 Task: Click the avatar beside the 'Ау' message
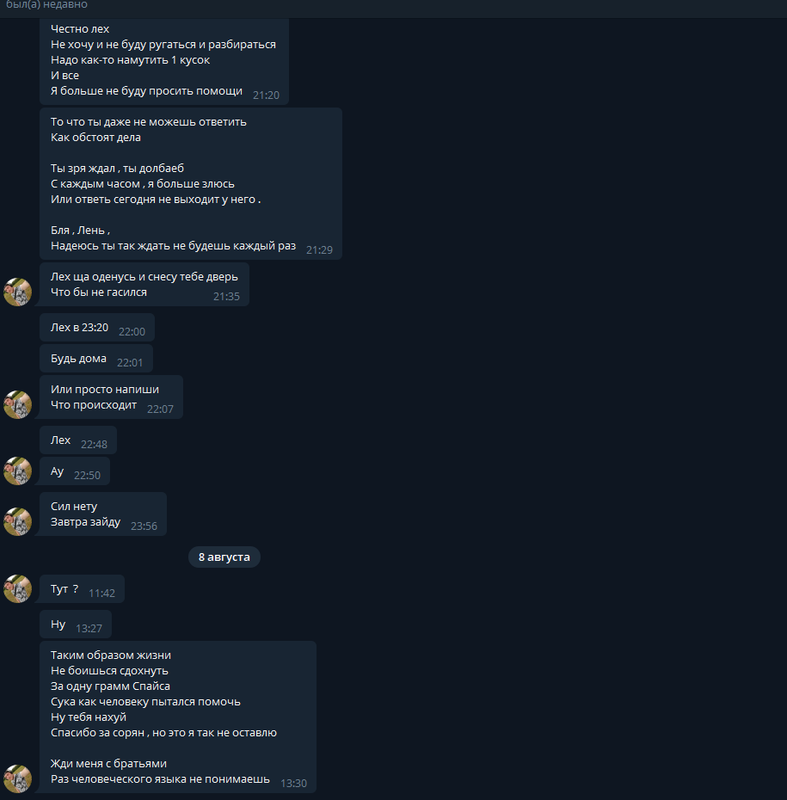click(x=18, y=470)
